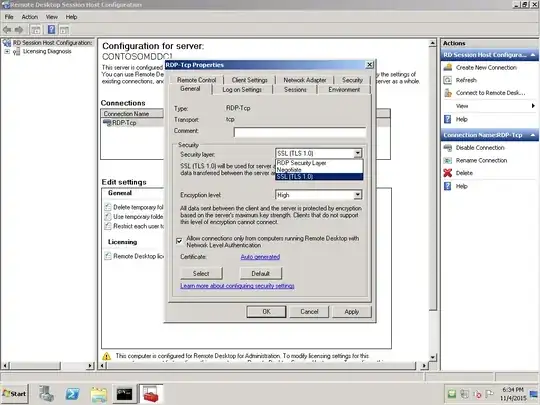Click the Start button
The image size is (540, 405).
[x=14, y=394]
